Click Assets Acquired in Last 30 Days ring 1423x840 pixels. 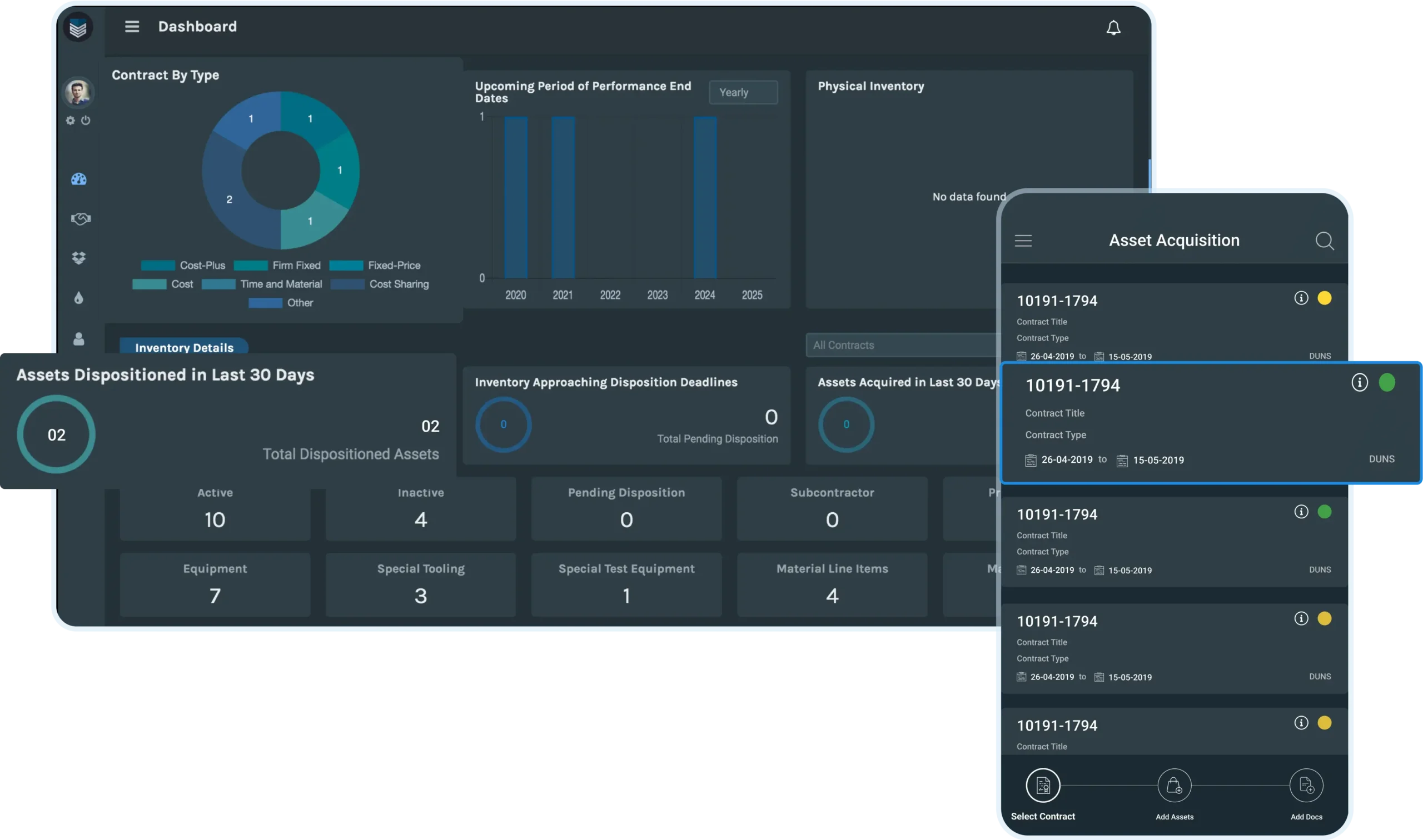[x=846, y=424]
